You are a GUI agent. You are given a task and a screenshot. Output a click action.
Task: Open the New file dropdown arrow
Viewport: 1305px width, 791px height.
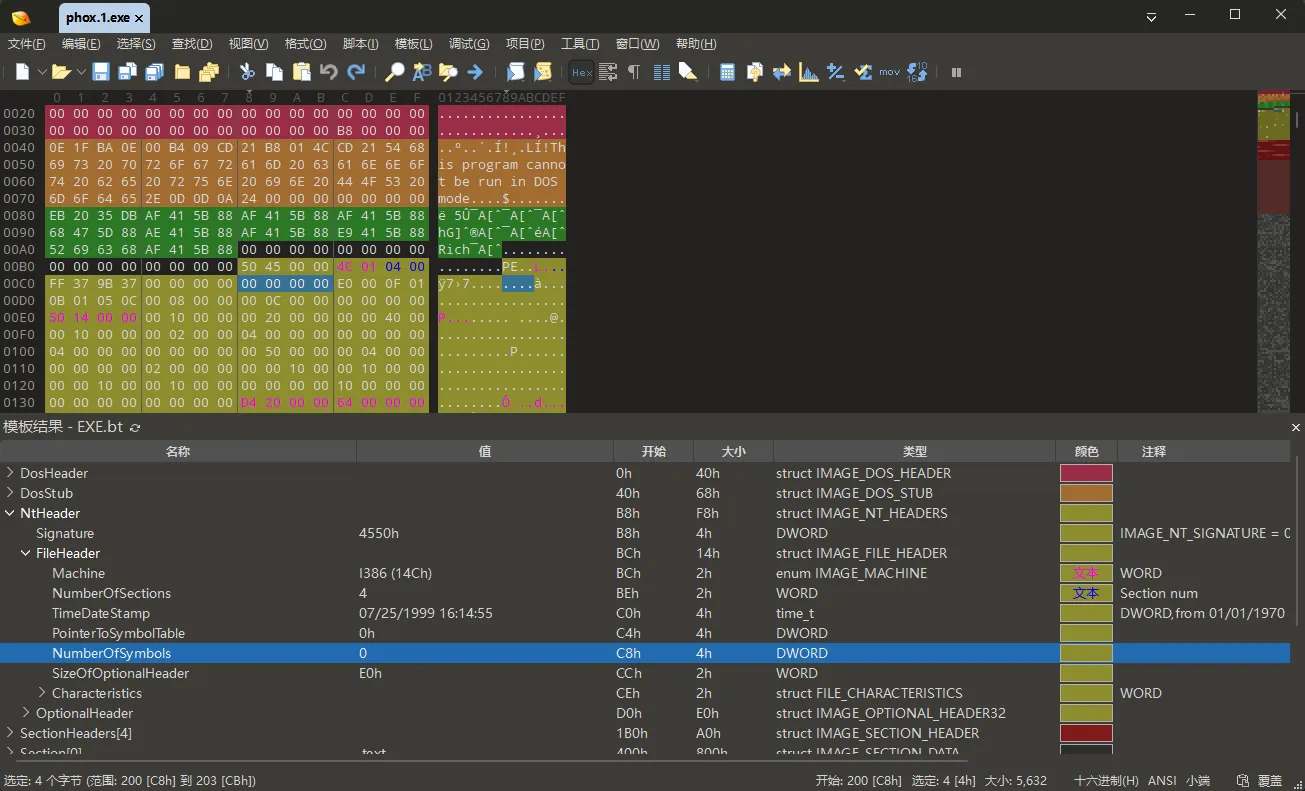pyautogui.click(x=42, y=72)
